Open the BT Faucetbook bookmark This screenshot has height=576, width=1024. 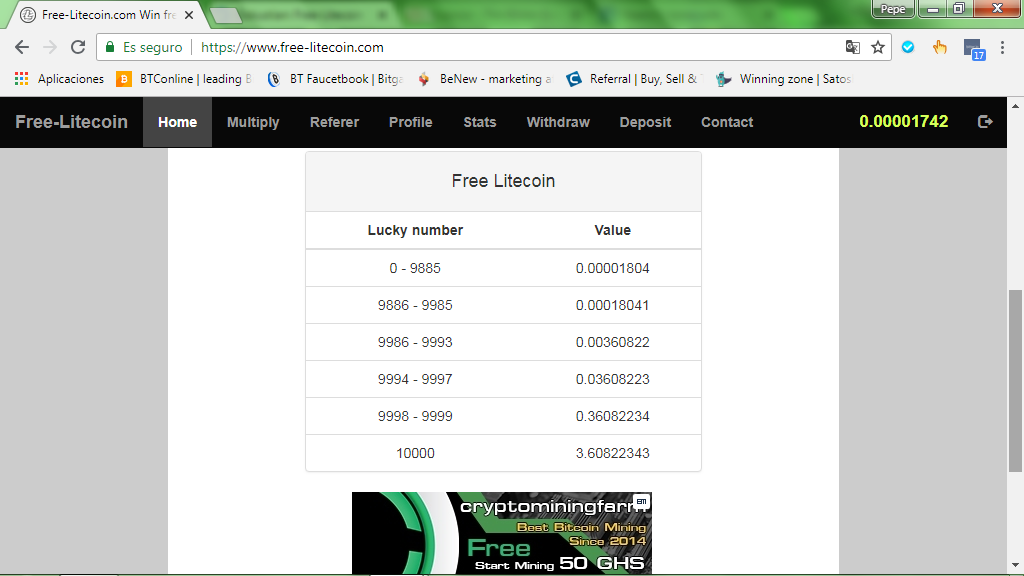[x=336, y=79]
